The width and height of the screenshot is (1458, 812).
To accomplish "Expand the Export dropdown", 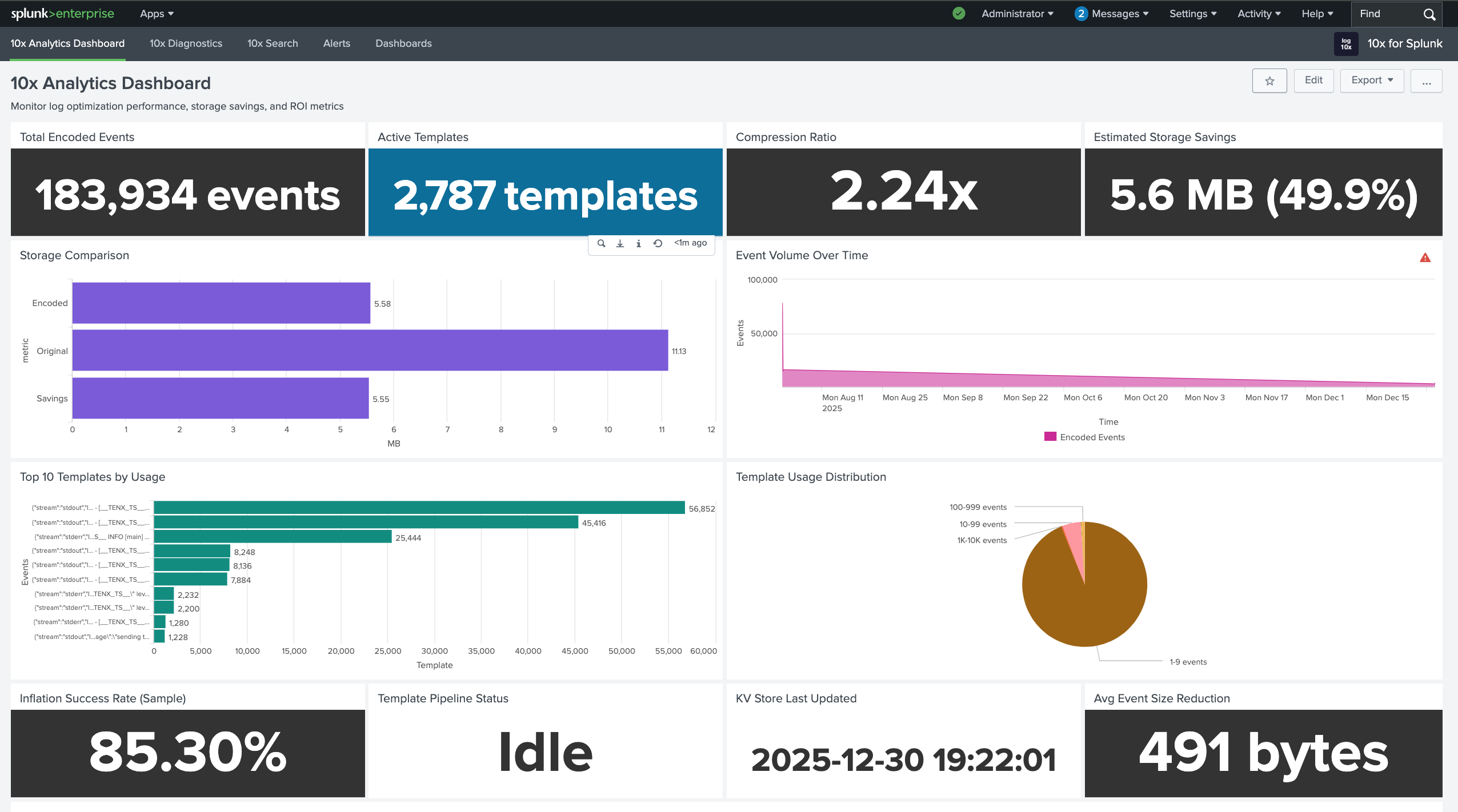I will pos(1372,81).
